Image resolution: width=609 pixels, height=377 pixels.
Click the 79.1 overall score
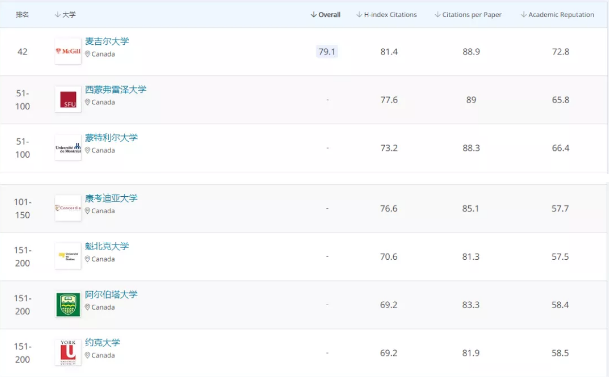click(x=327, y=52)
